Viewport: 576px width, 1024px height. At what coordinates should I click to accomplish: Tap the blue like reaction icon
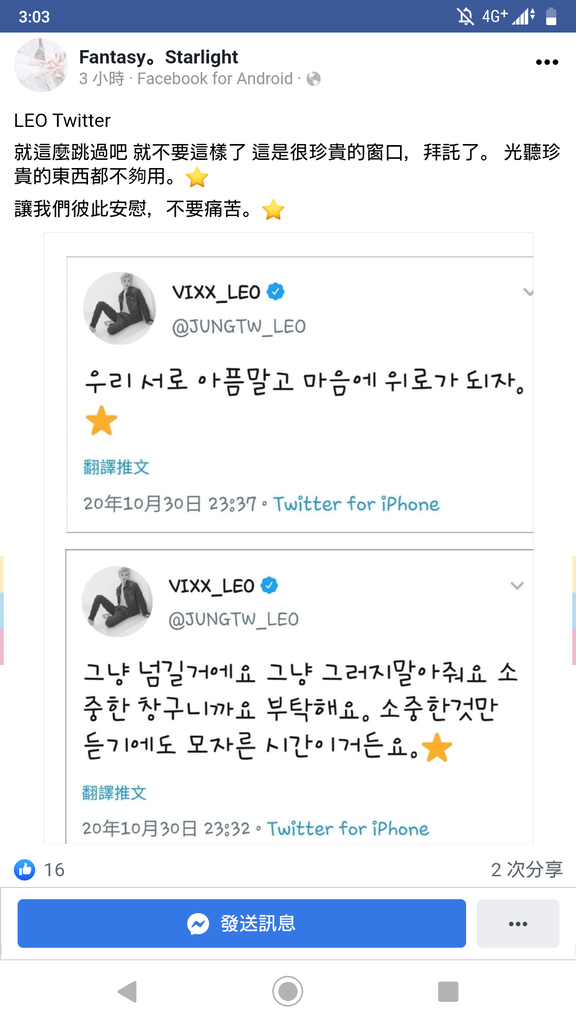(24, 869)
